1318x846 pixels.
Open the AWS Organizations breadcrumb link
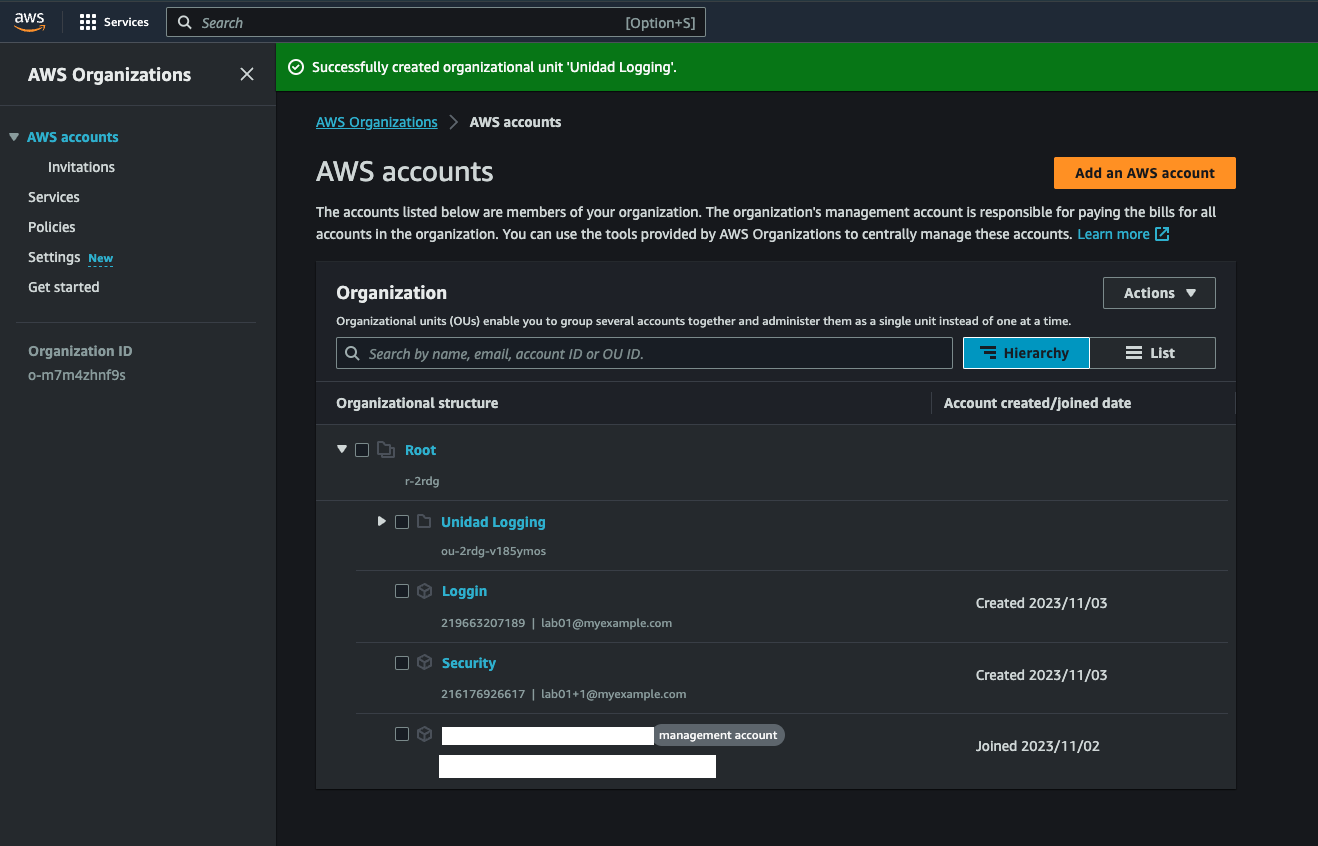pyautogui.click(x=377, y=122)
